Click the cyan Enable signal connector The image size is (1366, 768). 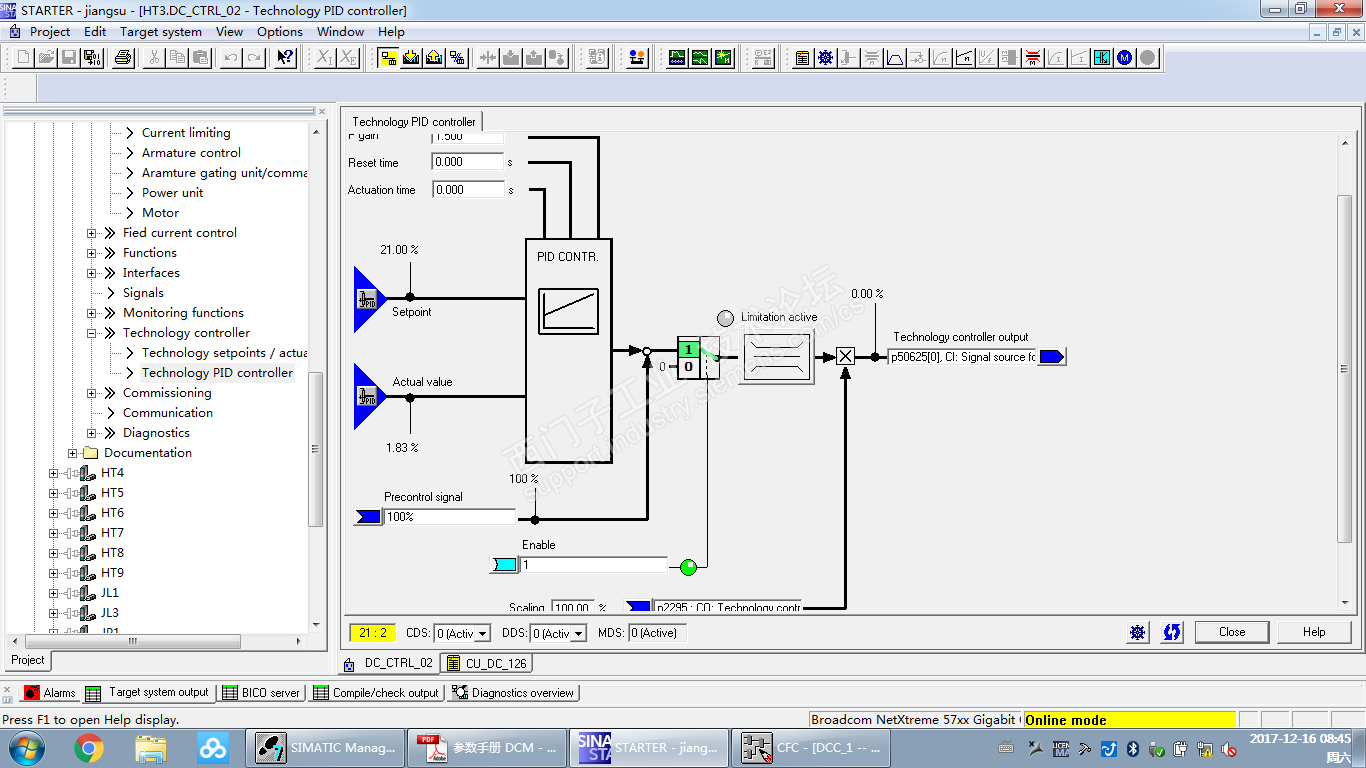click(505, 565)
